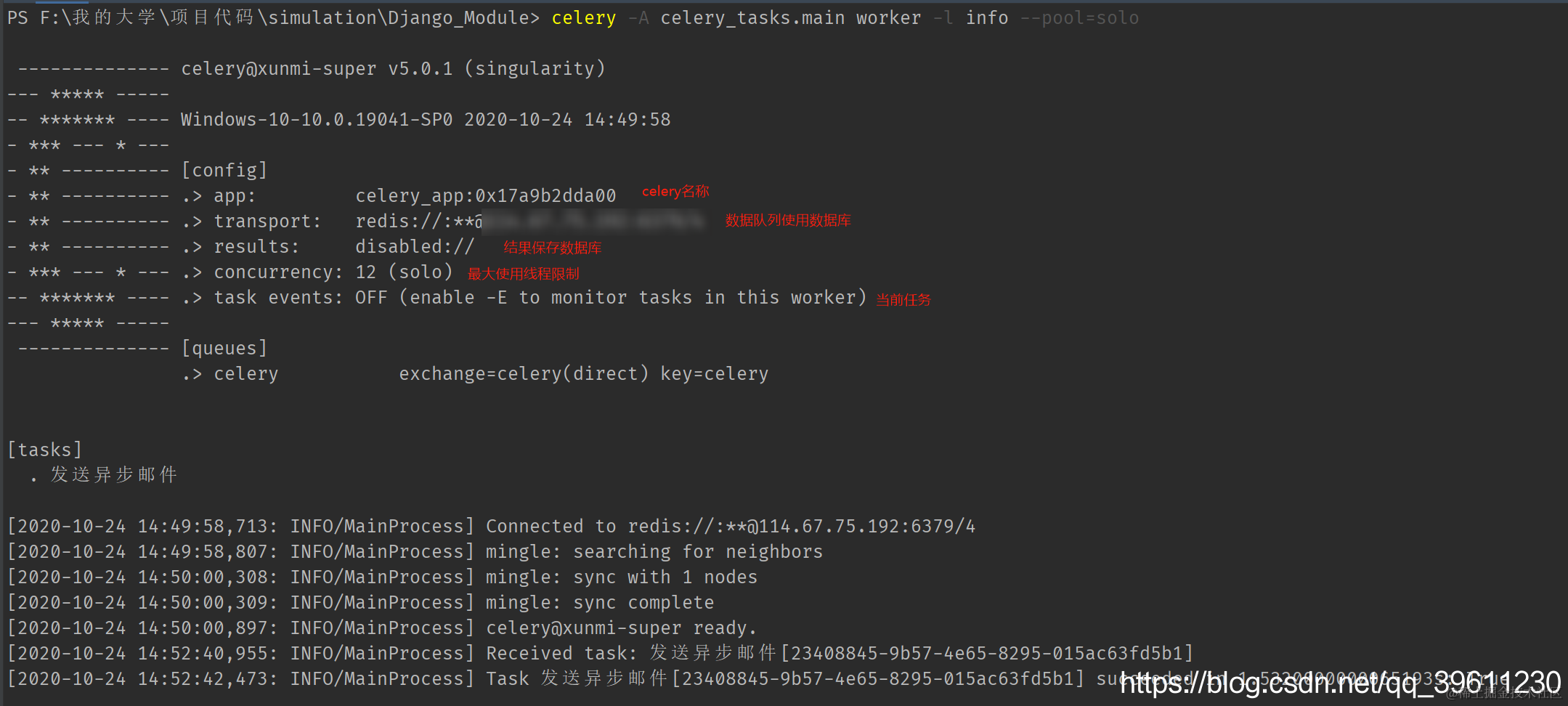Click the 'PS F:\' PowerShell prompt path

coord(274,18)
